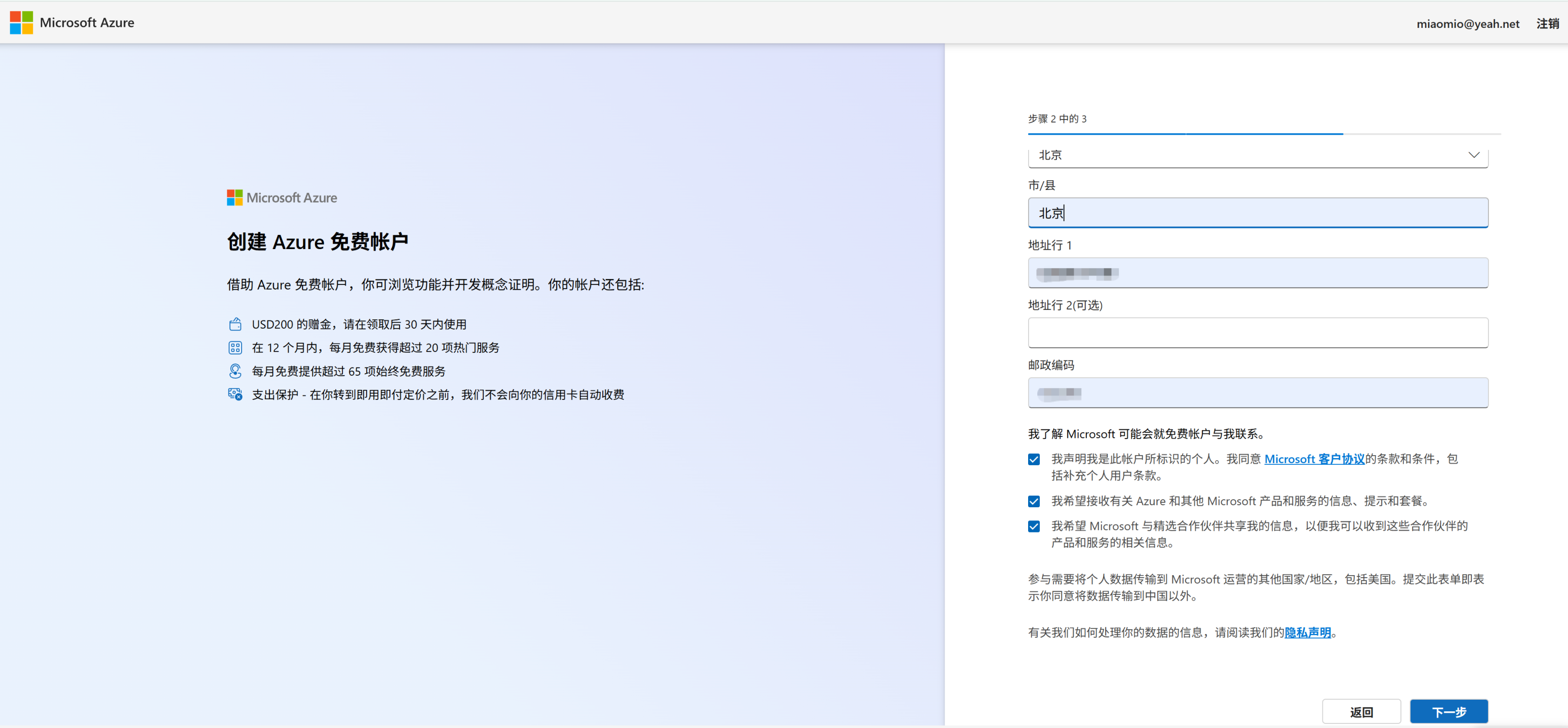Open the 隐私声明 privacy statement link
Viewport: 1568px width, 728px height.
[x=1308, y=632]
